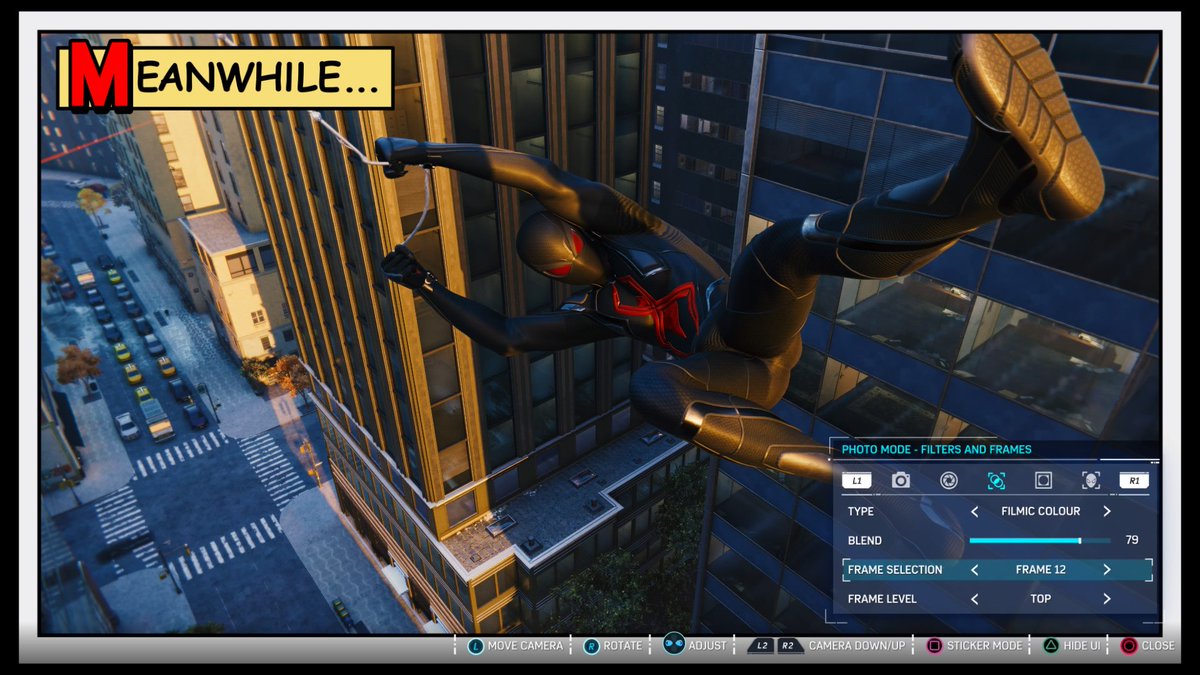Click the L2 camera down icon
This screenshot has height=675, width=1200.
[762, 646]
